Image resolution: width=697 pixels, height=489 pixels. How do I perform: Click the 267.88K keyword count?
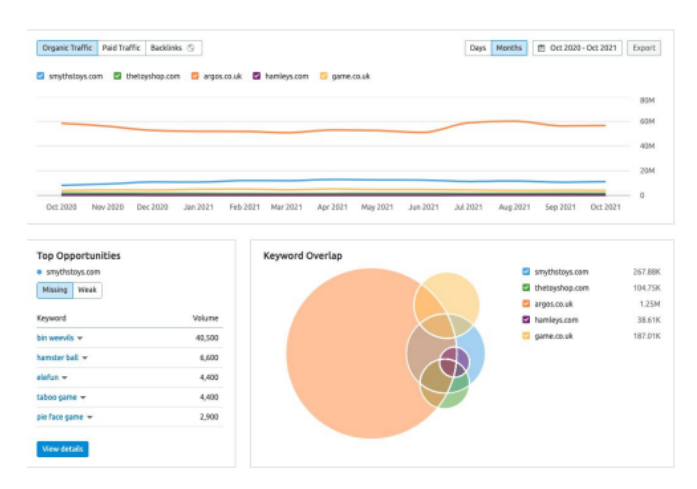coord(647,272)
